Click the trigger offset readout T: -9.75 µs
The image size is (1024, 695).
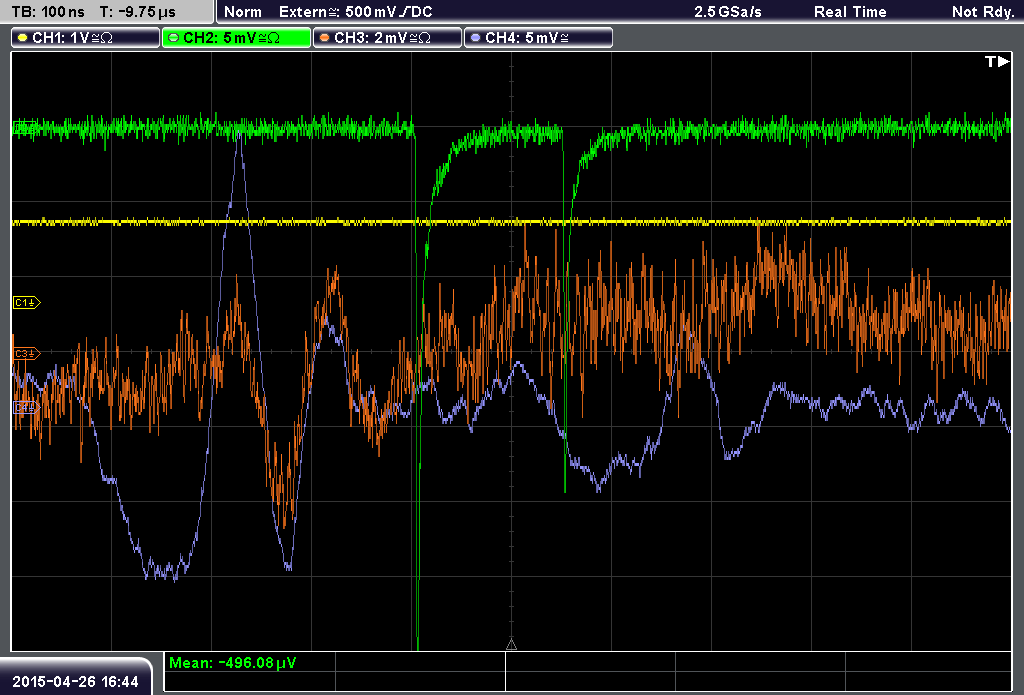(x=138, y=12)
